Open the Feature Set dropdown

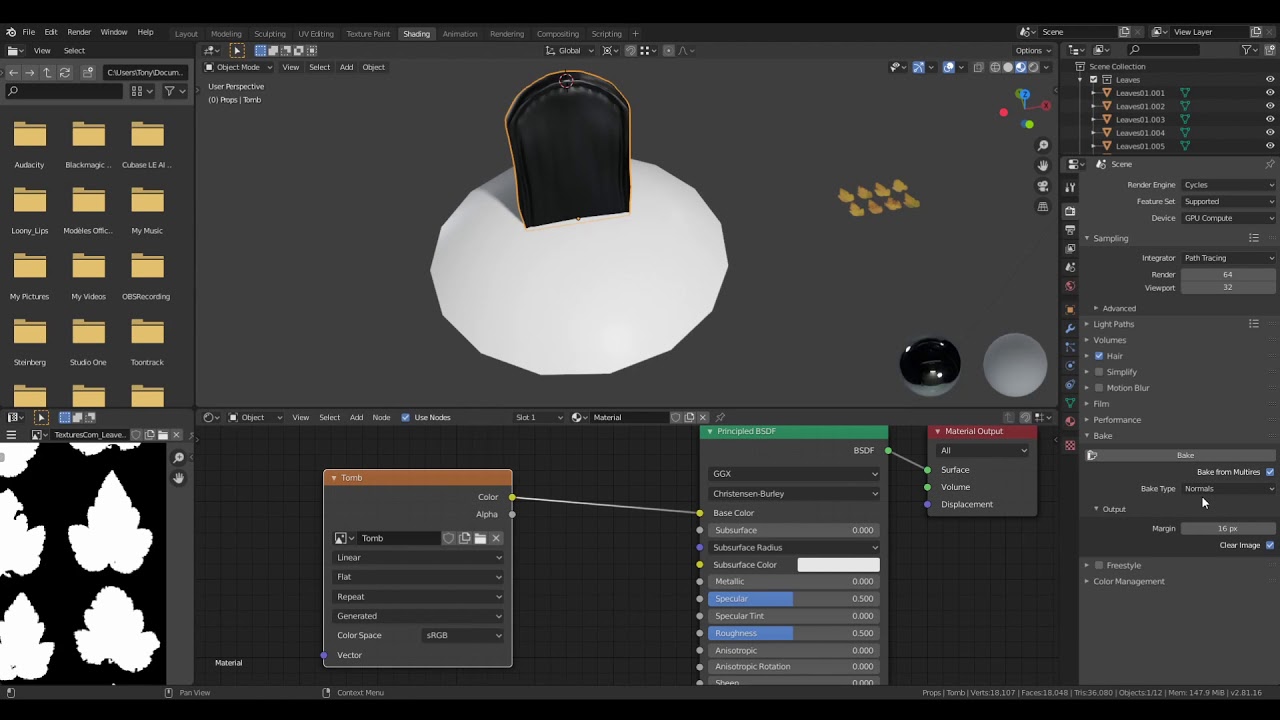(1229, 201)
